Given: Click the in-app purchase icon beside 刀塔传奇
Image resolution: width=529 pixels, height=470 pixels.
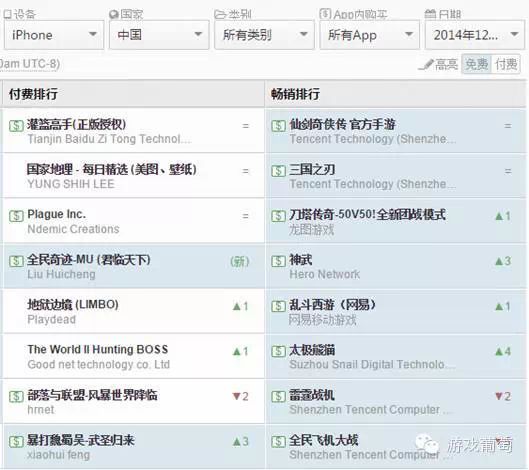Looking at the screenshot, I should (278, 216).
